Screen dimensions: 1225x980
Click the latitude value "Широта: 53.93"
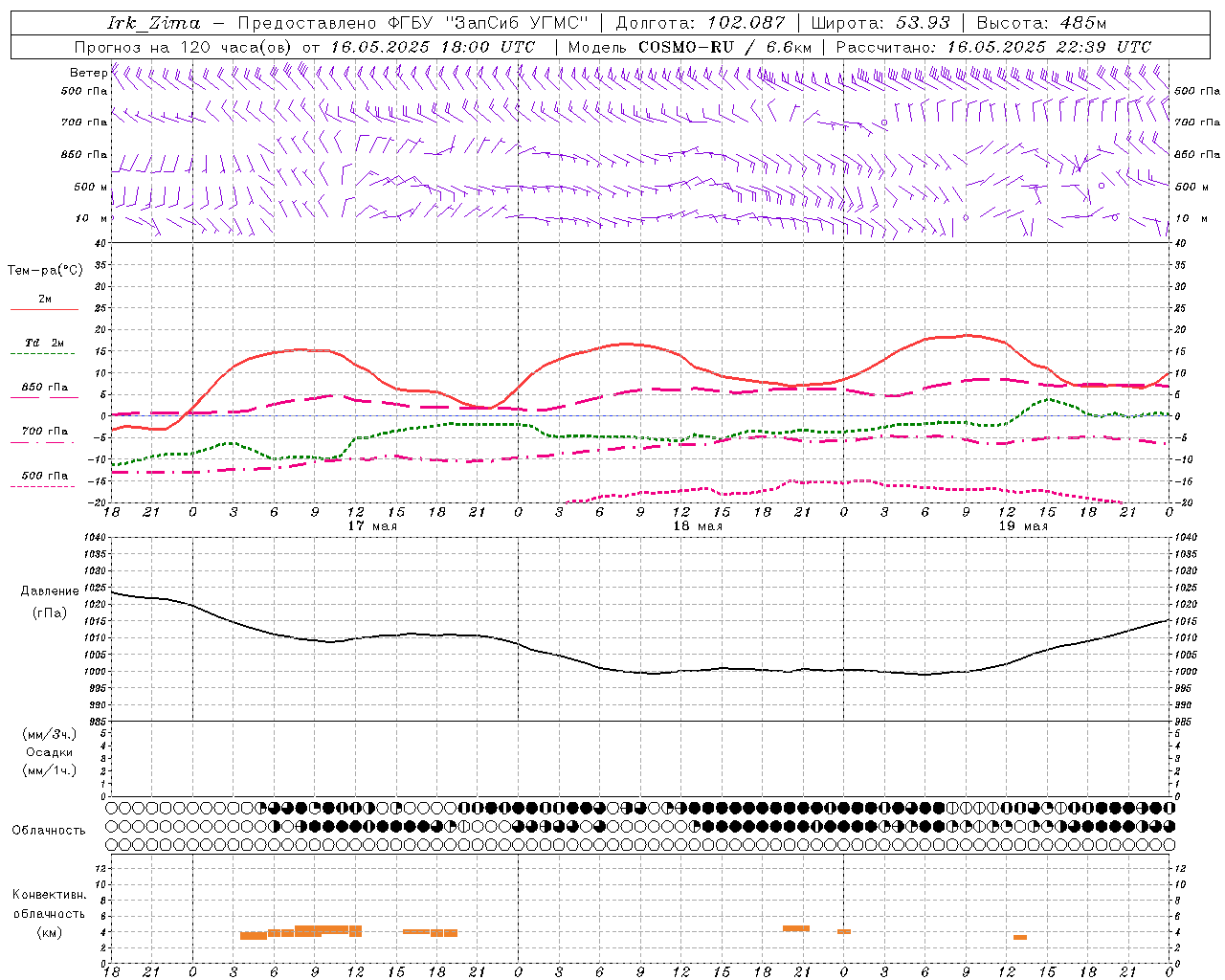click(x=880, y=23)
